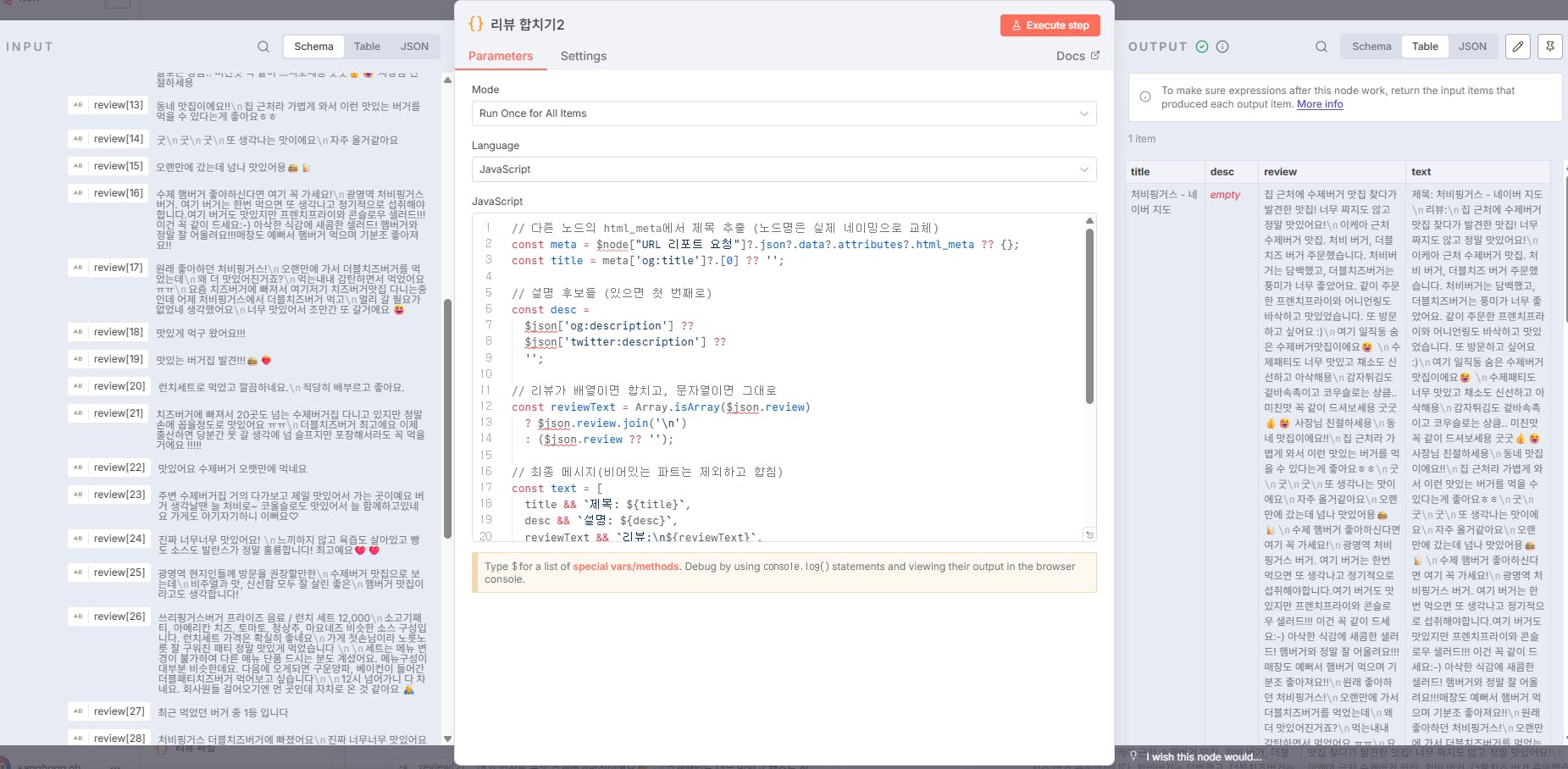This screenshot has width=1568, height=769.
Task: Select the review[18] field label
Action: click(x=119, y=332)
